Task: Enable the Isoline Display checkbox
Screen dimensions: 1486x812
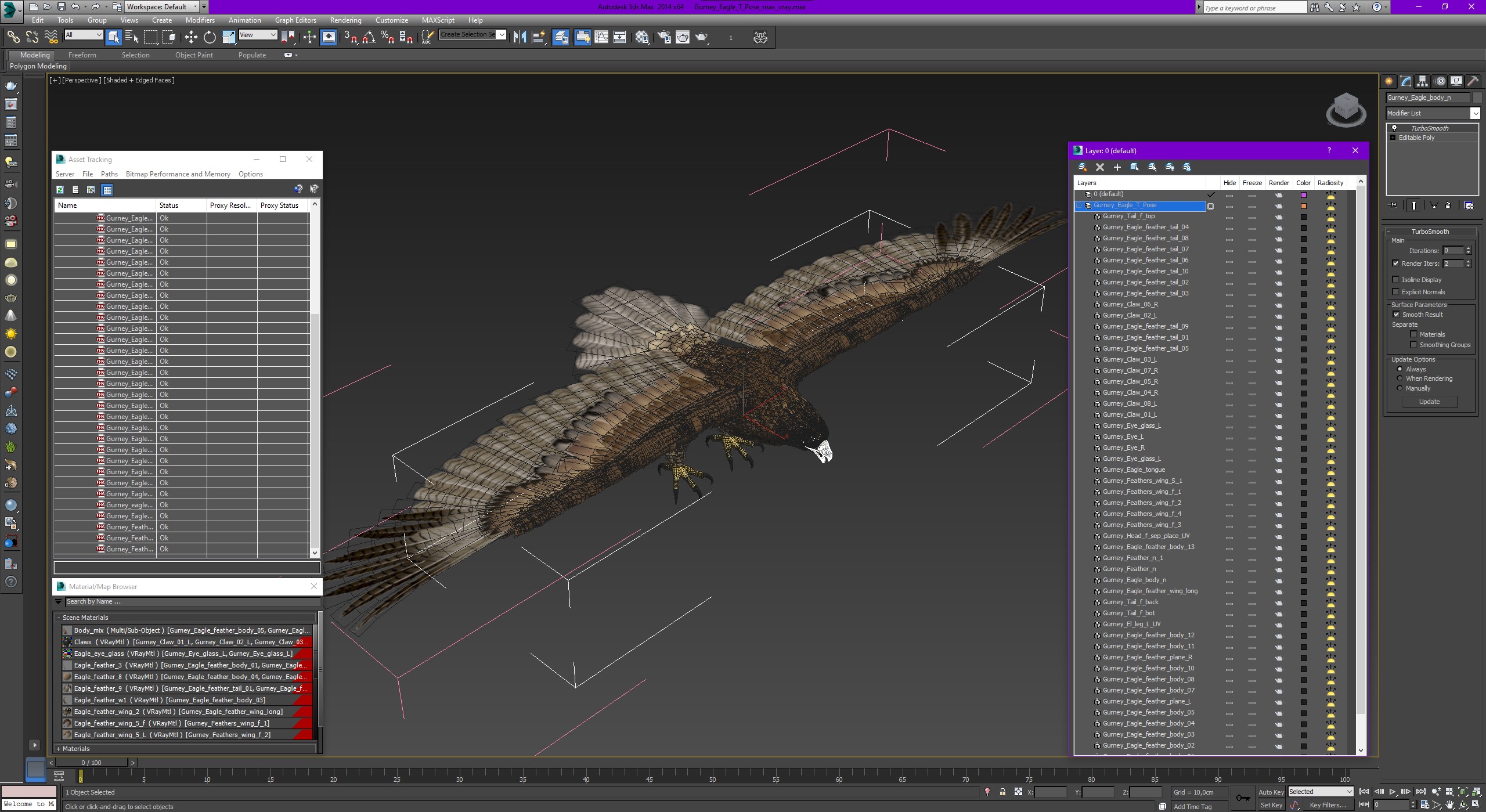Action: click(x=1396, y=280)
